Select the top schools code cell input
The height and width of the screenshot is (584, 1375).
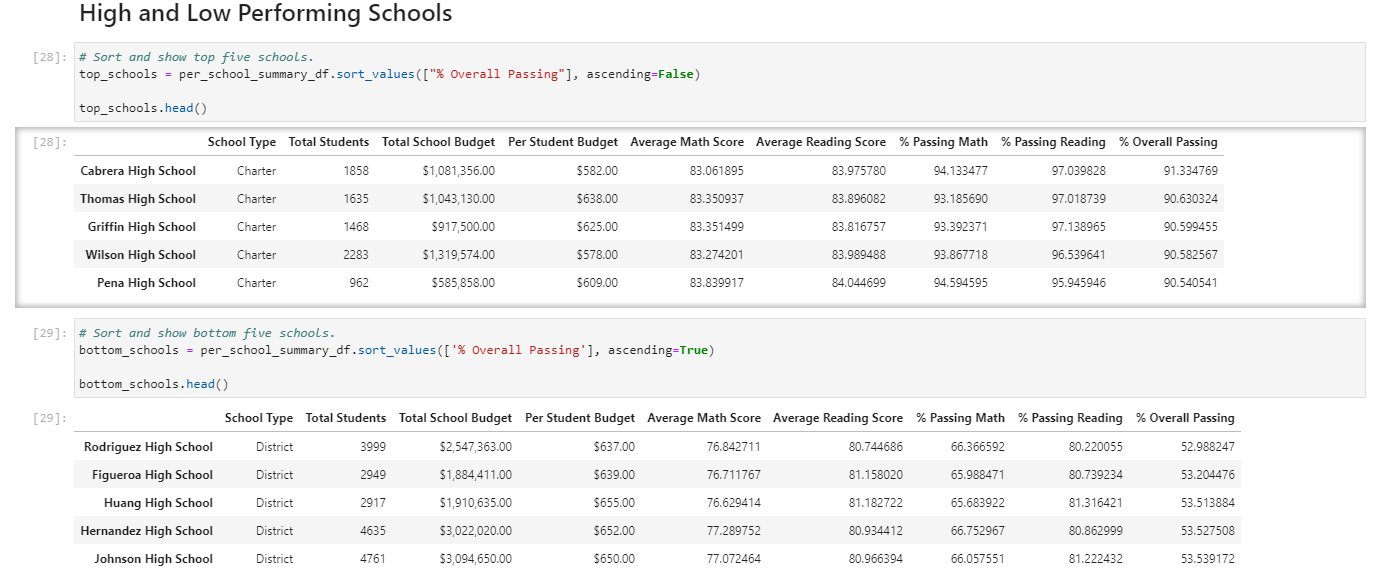point(719,82)
